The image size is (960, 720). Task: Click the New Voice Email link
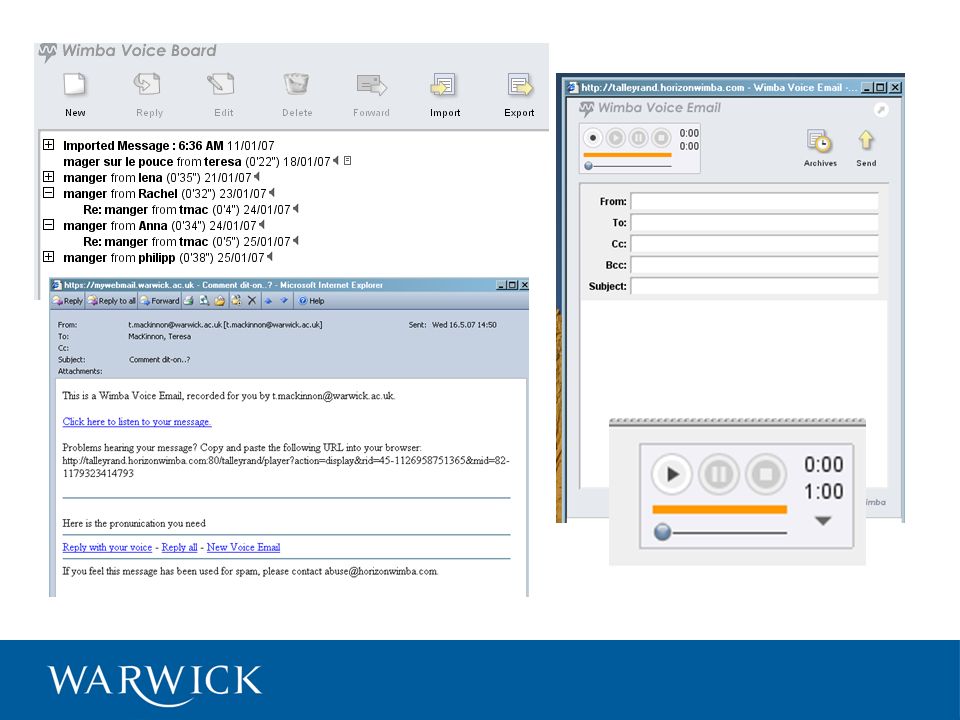(243, 547)
